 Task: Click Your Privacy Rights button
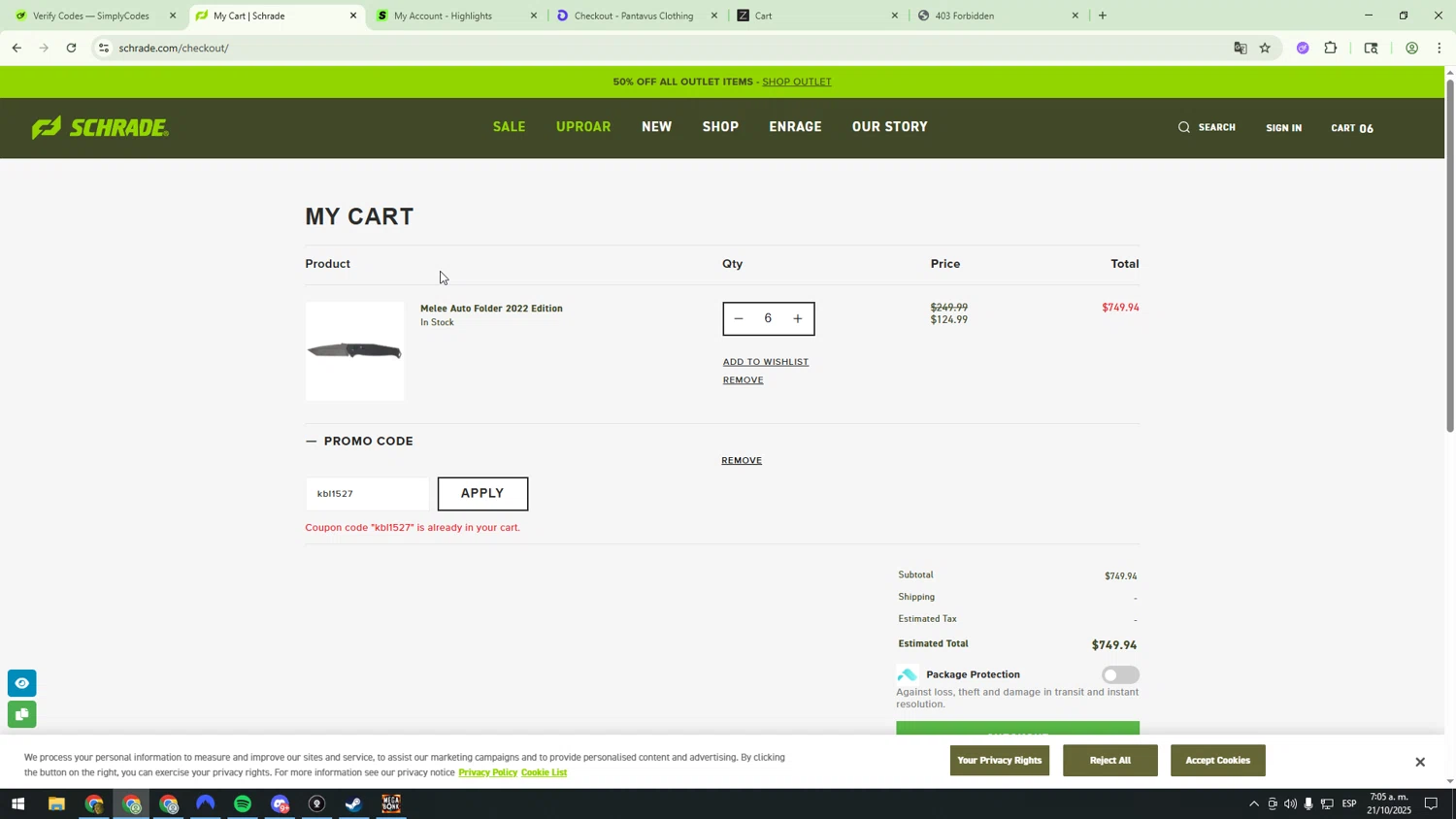click(x=1000, y=761)
